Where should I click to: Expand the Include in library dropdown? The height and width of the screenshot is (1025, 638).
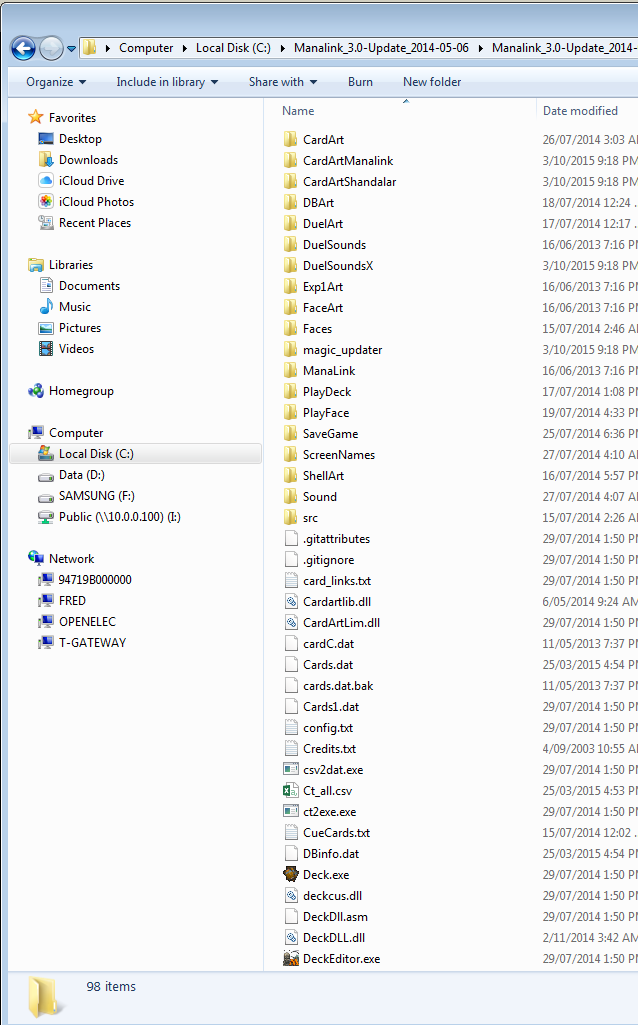167,82
